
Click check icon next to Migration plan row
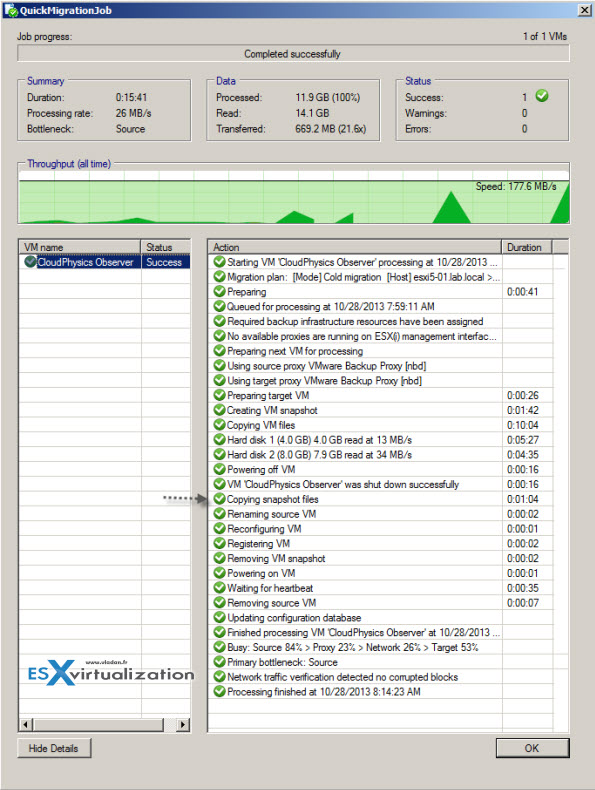219,277
